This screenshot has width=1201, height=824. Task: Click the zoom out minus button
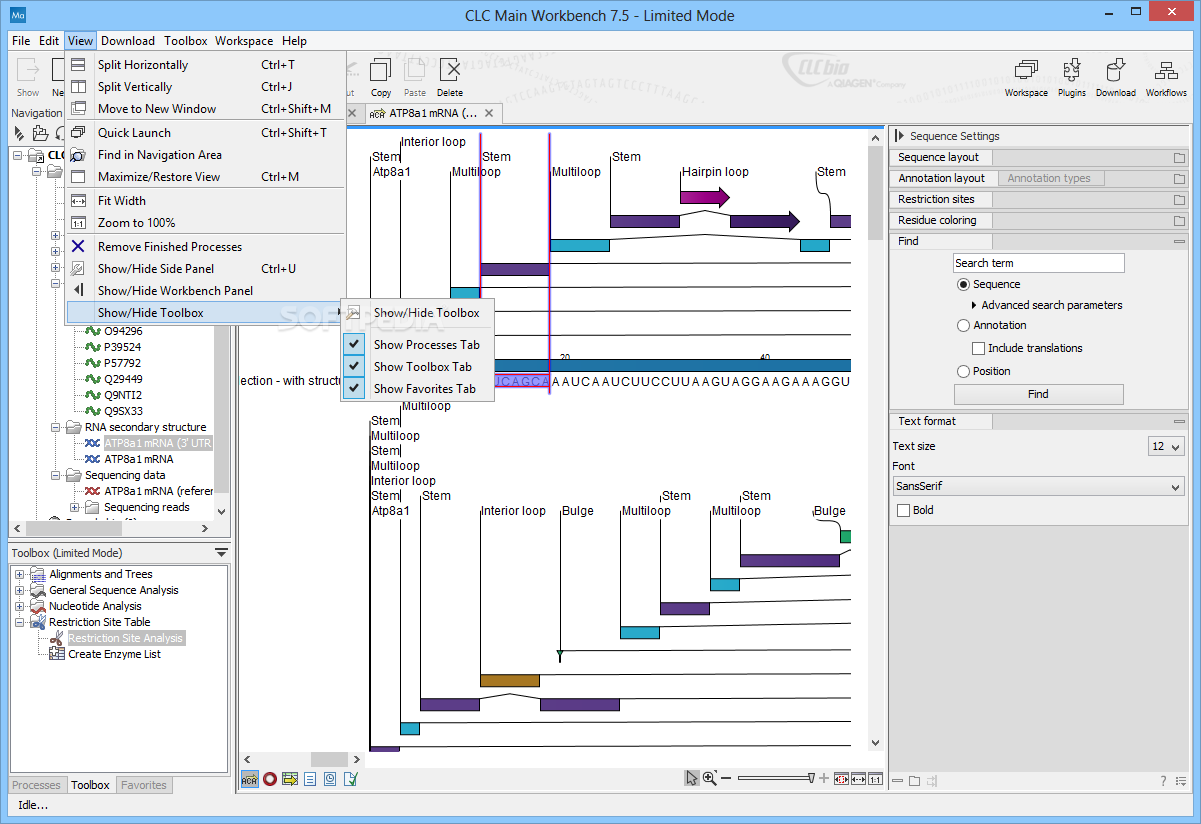coord(726,779)
